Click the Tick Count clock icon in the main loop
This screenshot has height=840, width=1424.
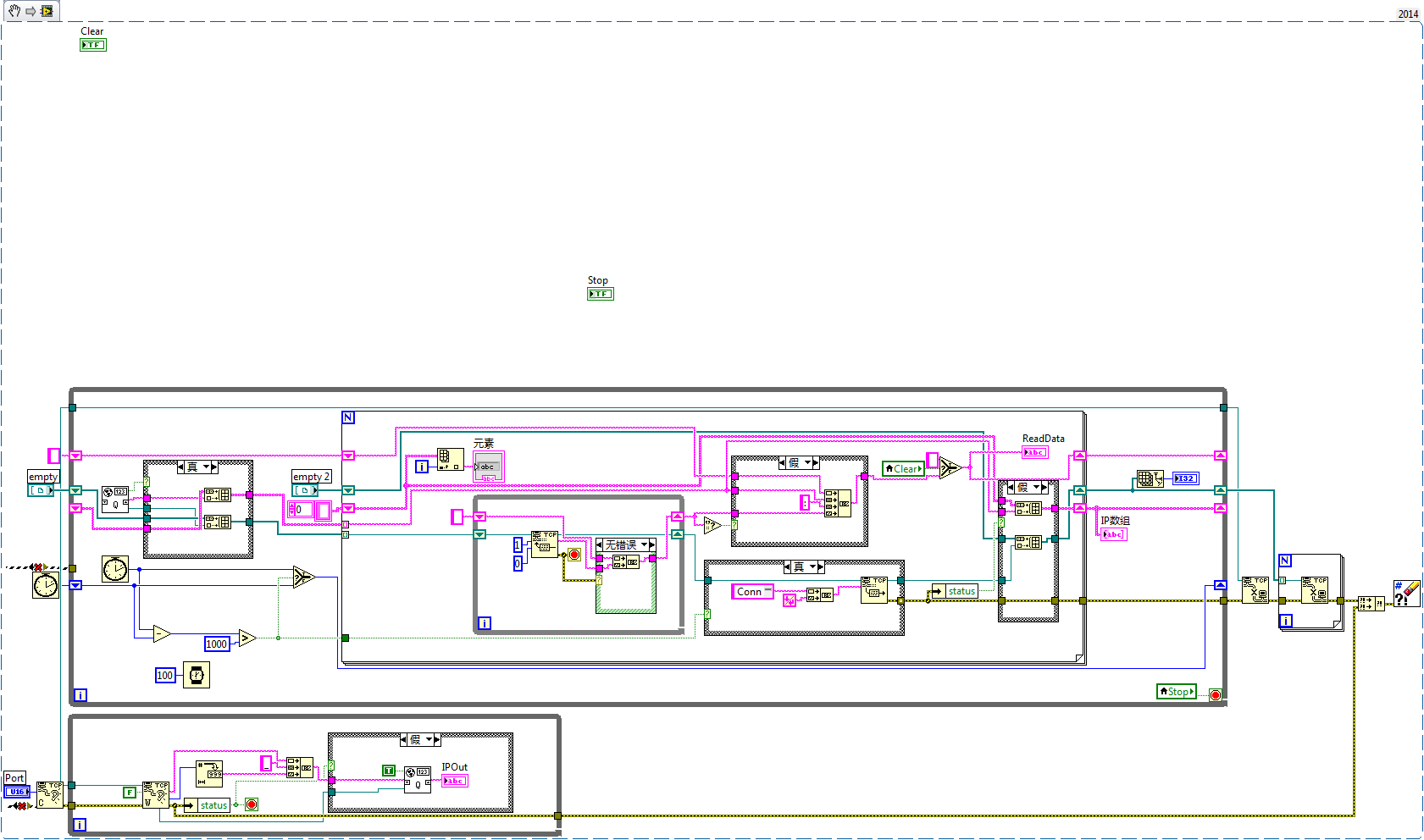115,569
